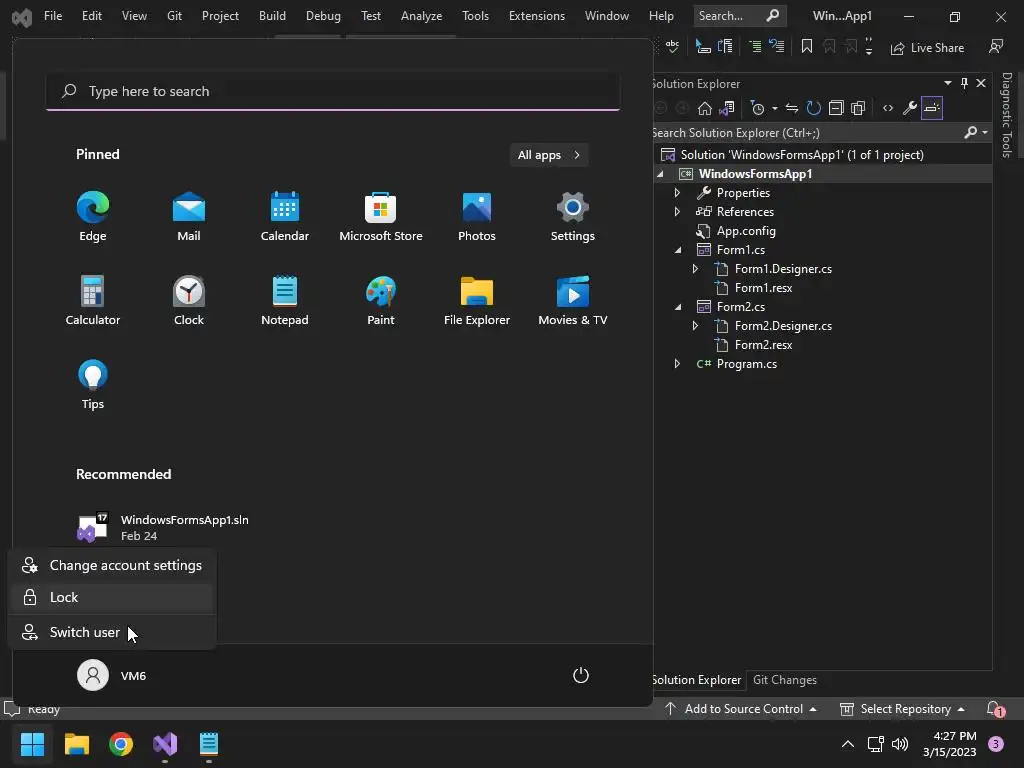
Task: Click the Start menu search box
Action: click(333, 91)
